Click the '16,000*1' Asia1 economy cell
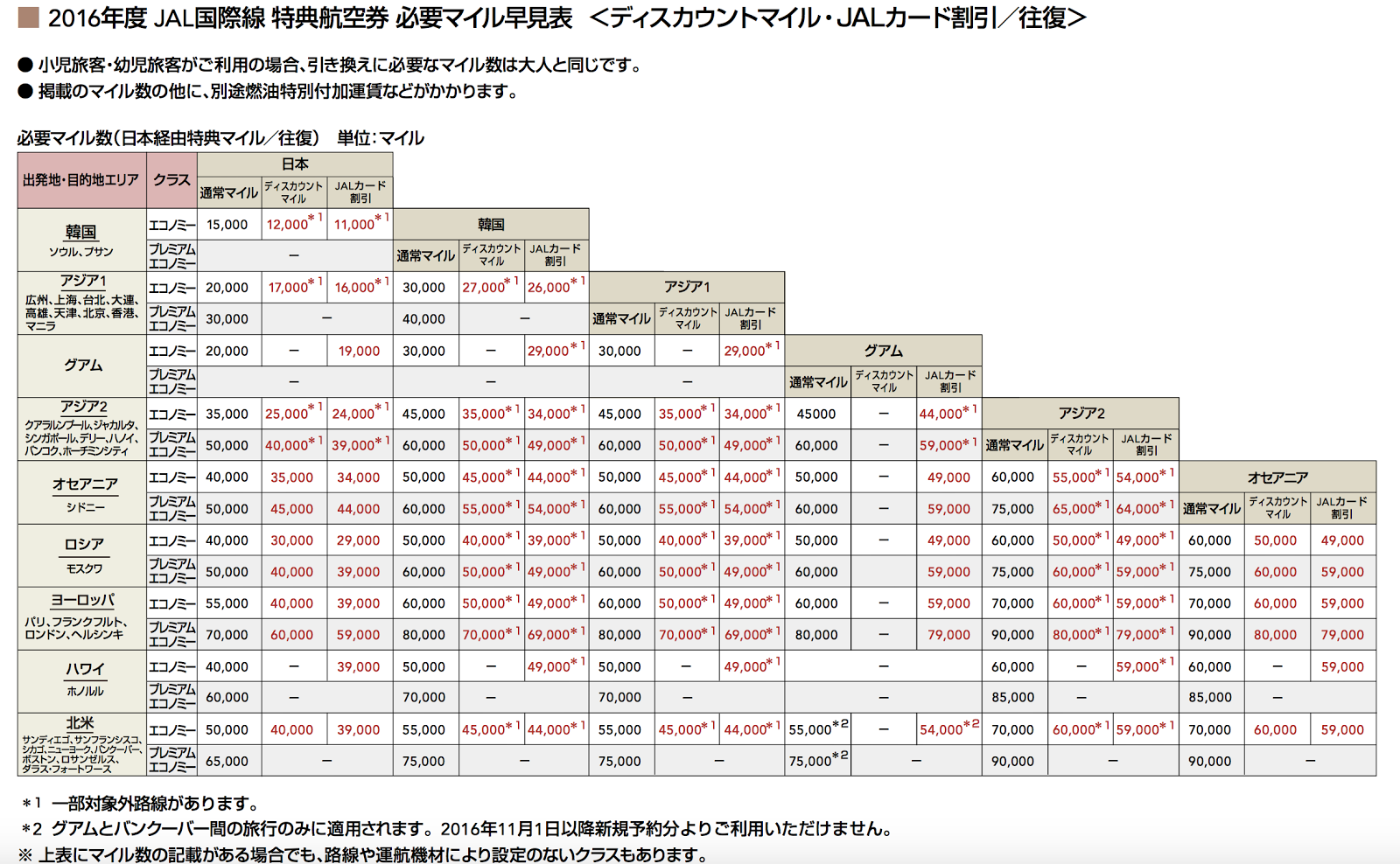This screenshot has height=864, width=1400. [x=360, y=286]
